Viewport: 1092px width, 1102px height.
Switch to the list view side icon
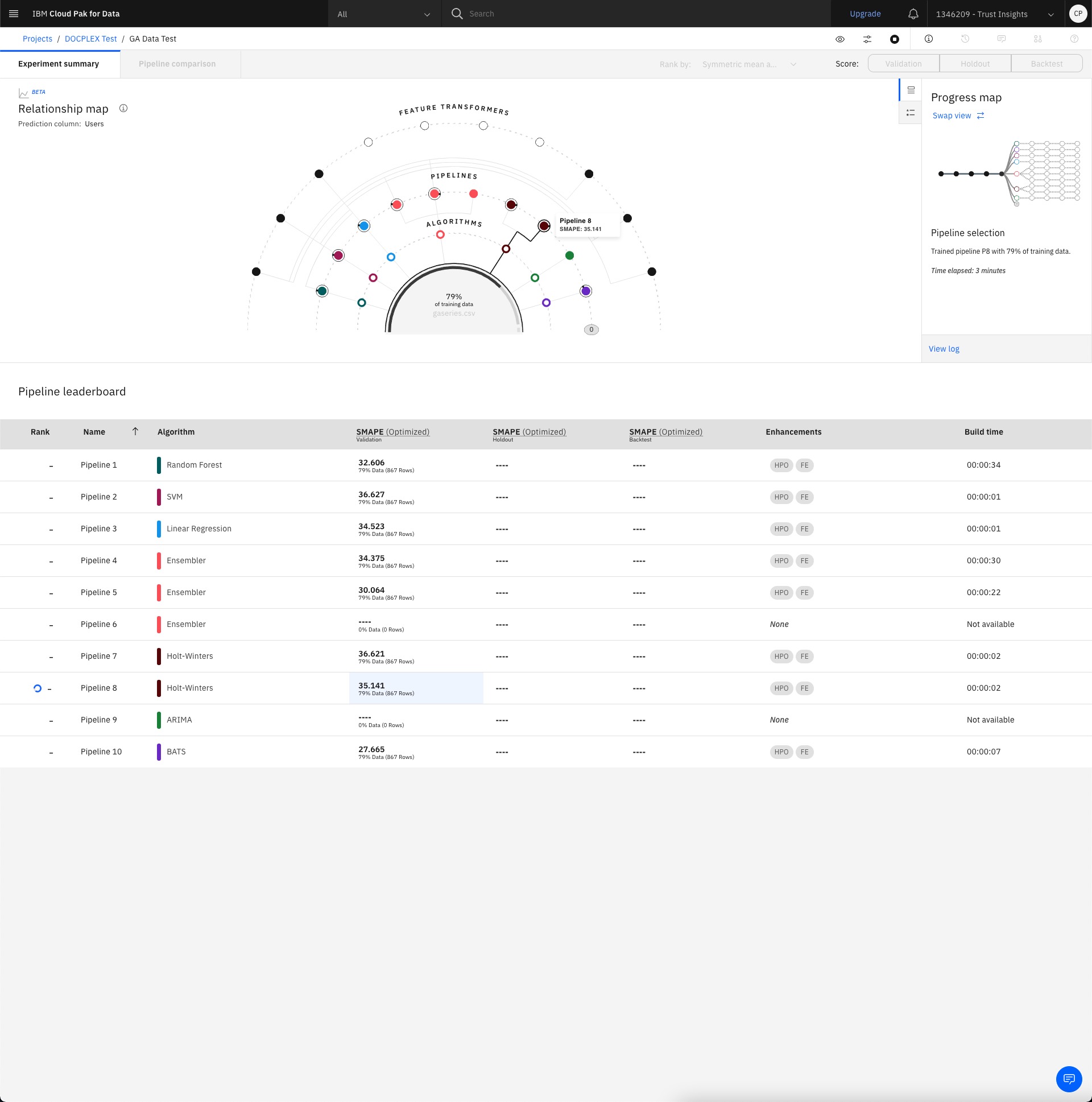(x=911, y=90)
